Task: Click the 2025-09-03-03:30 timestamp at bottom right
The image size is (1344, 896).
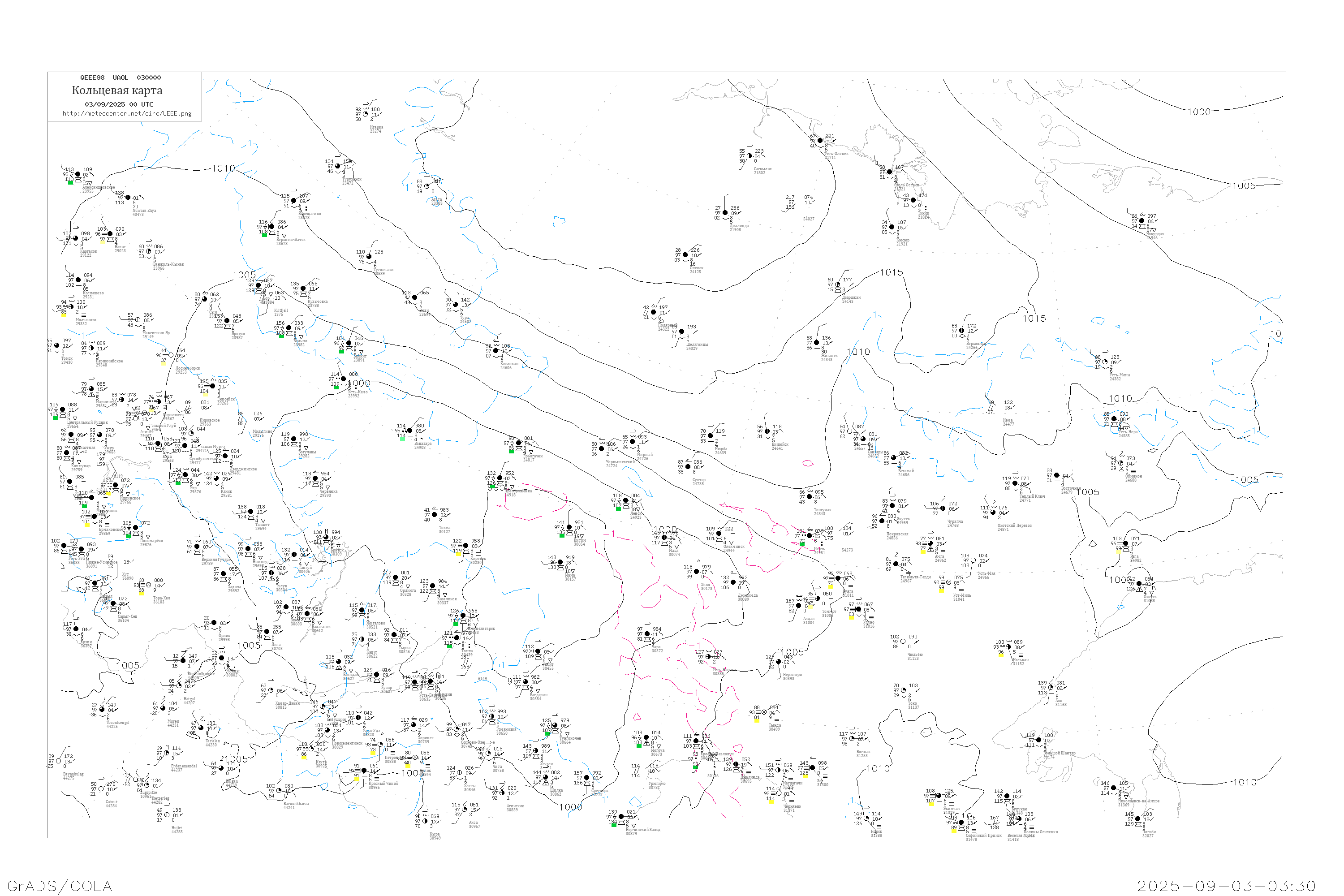Action: (1227, 886)
